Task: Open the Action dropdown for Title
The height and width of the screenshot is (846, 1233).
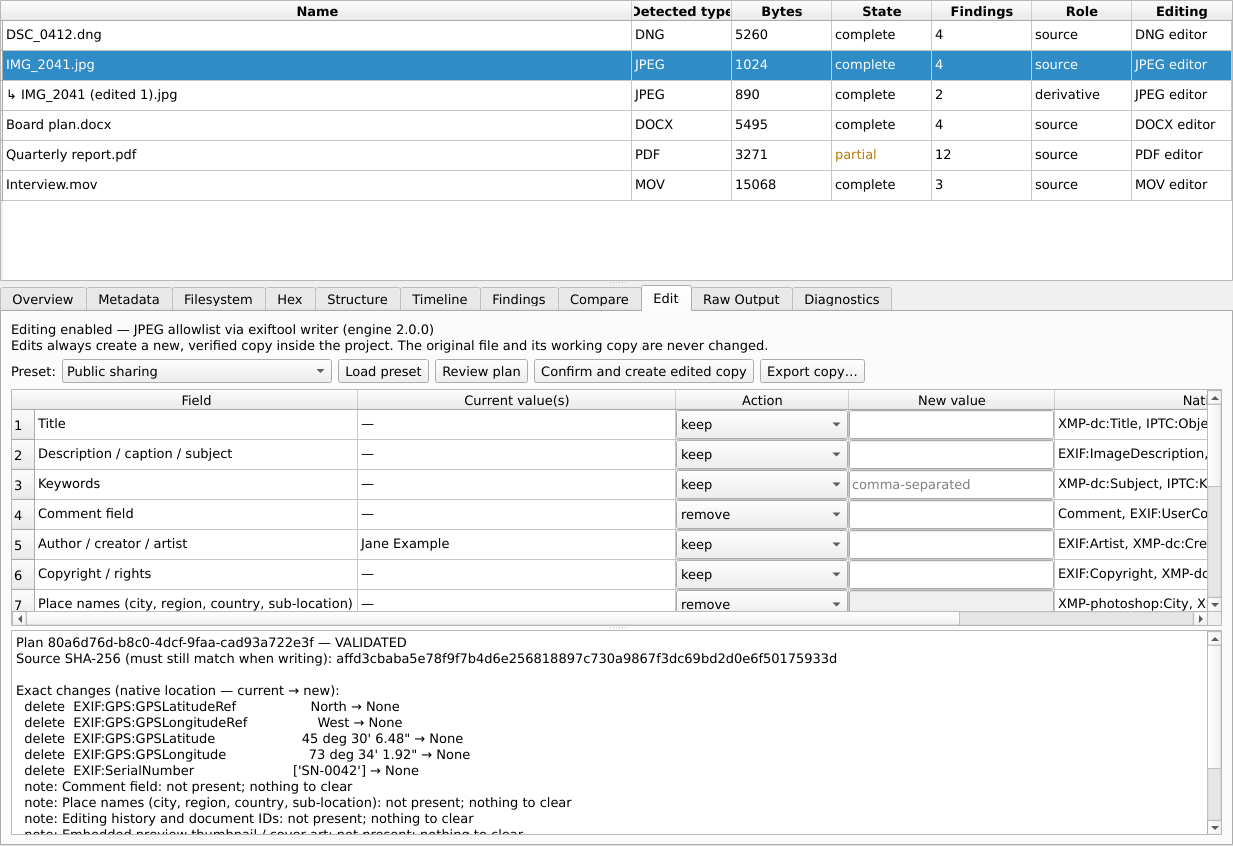Action: pos(761,424)
